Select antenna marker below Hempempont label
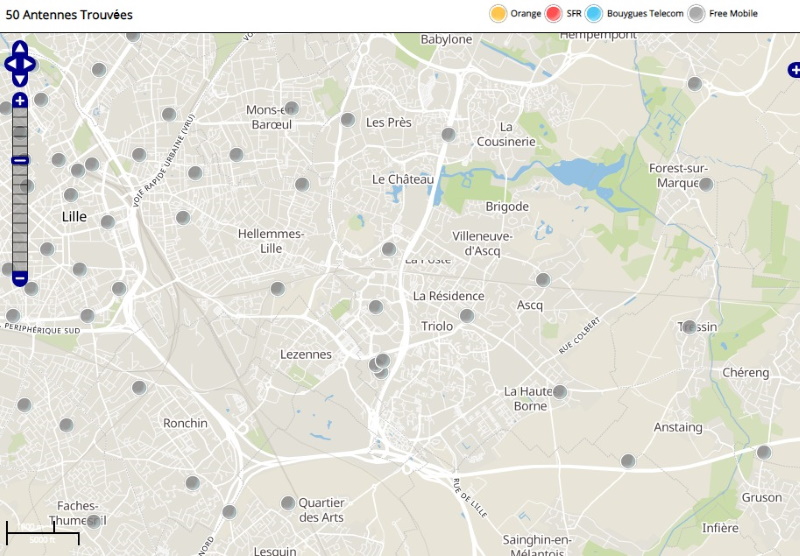800x556 pixels. point(695,84)
